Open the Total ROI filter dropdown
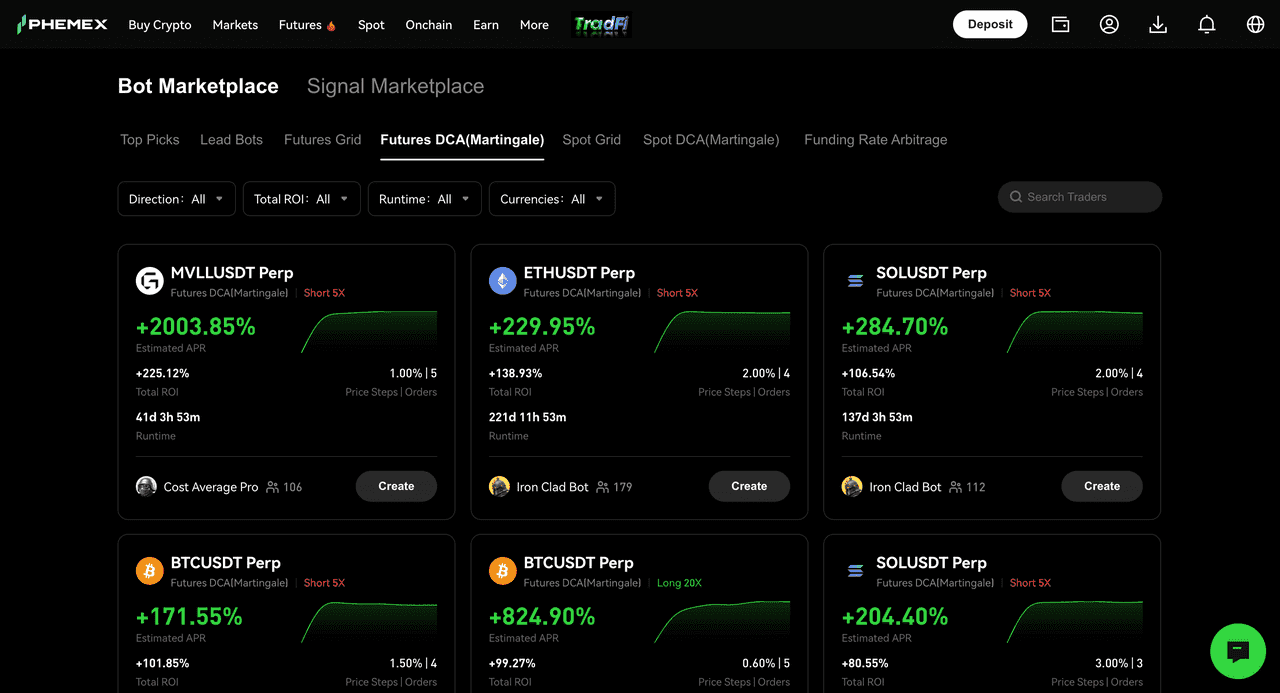 (302, 199)
